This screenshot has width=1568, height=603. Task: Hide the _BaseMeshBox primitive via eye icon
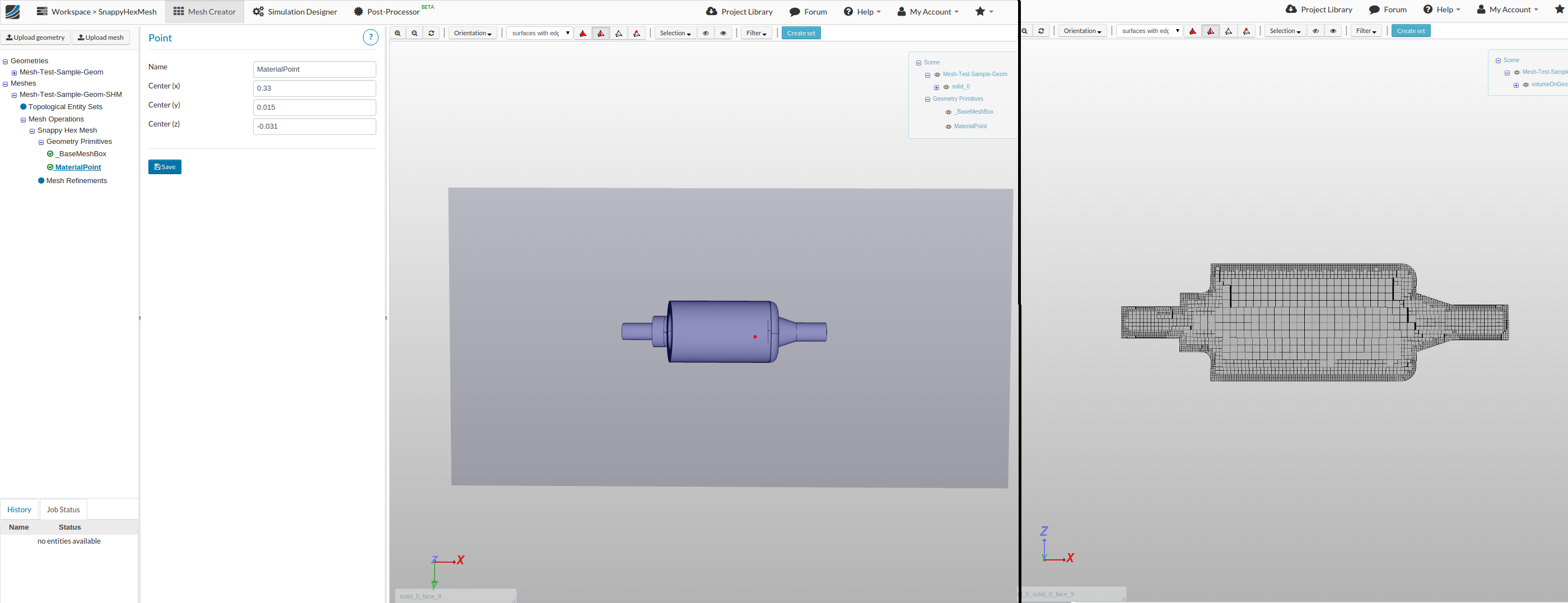click(x=948, y=112)
